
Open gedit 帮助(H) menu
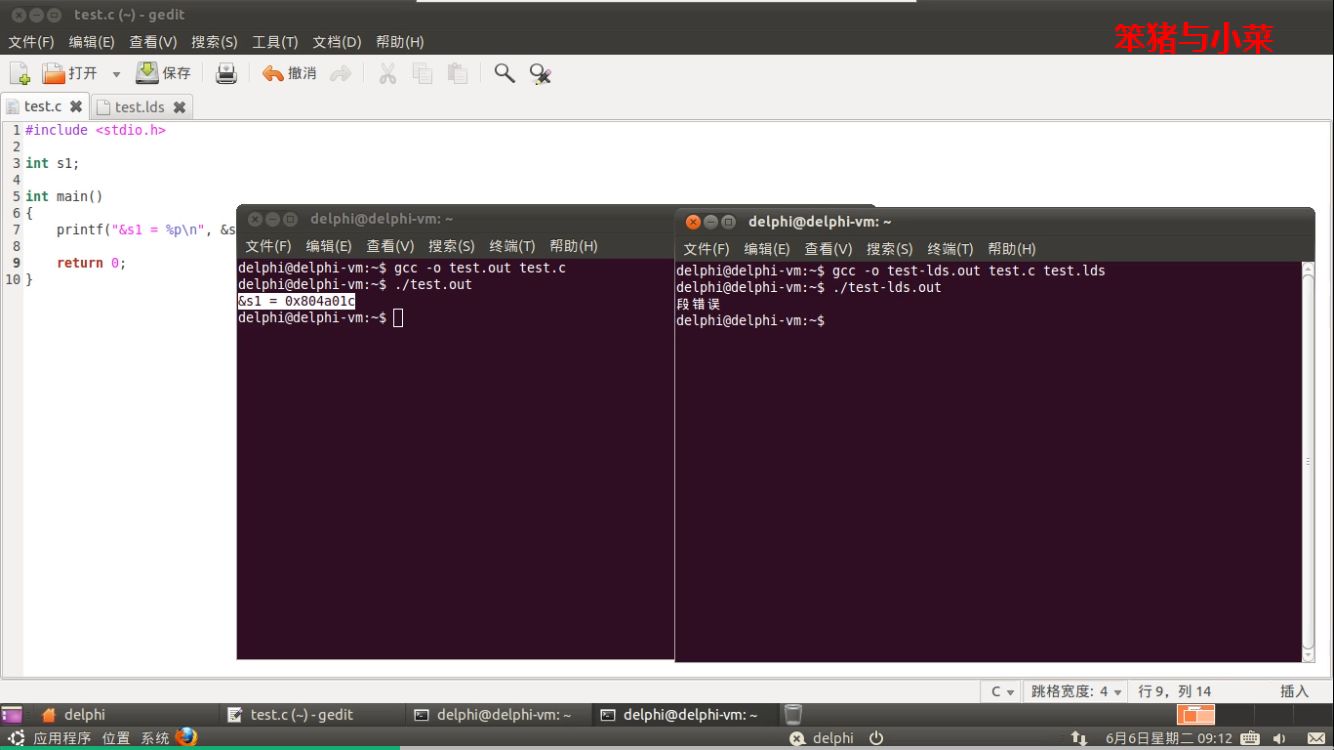point(400,42)
